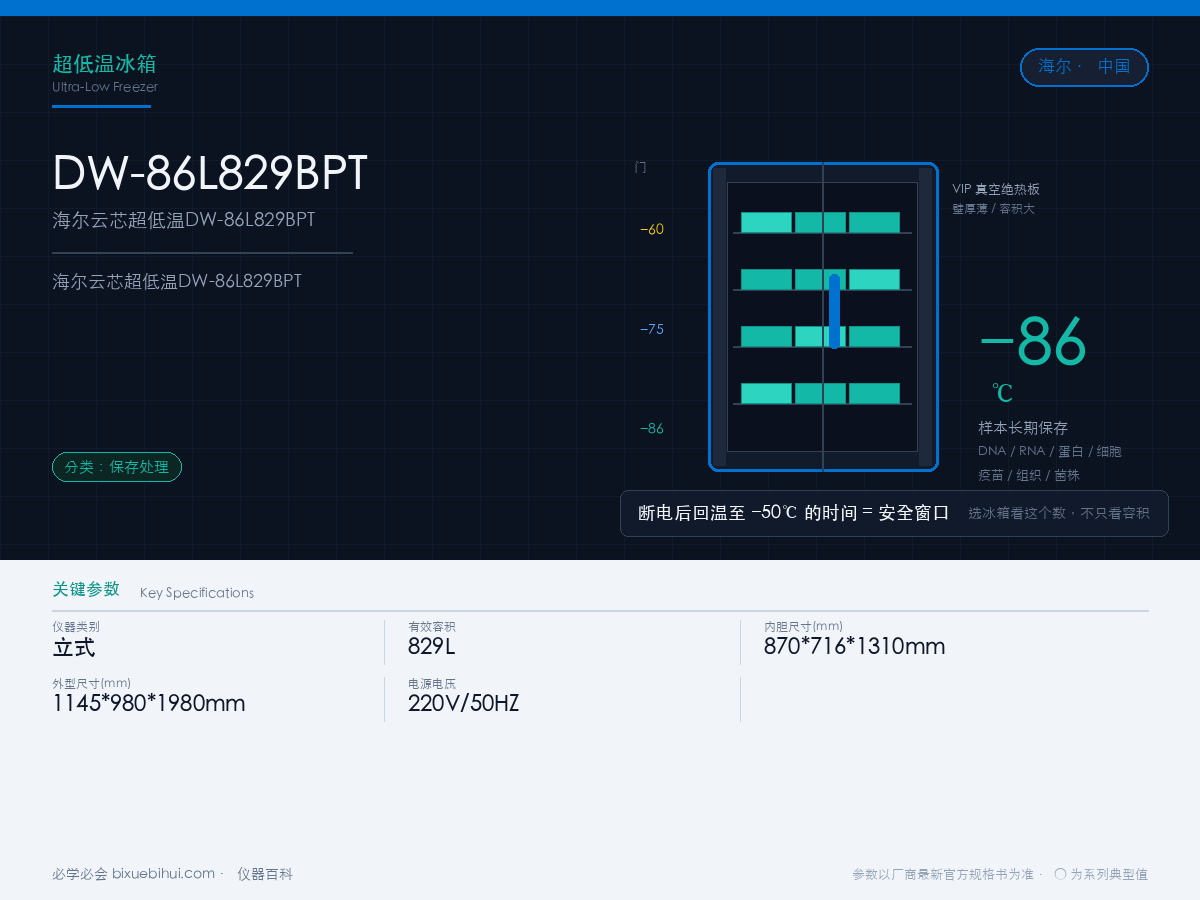Click the 关键参数 section heading
Image resolution: width=1200 pixels, height=900 pixels.
[86, 589]
